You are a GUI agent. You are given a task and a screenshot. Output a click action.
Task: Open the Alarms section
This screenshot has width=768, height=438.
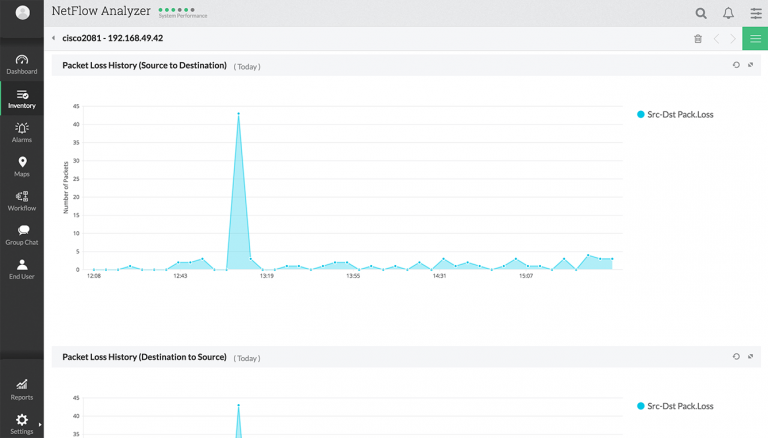(x=22, y=133)
